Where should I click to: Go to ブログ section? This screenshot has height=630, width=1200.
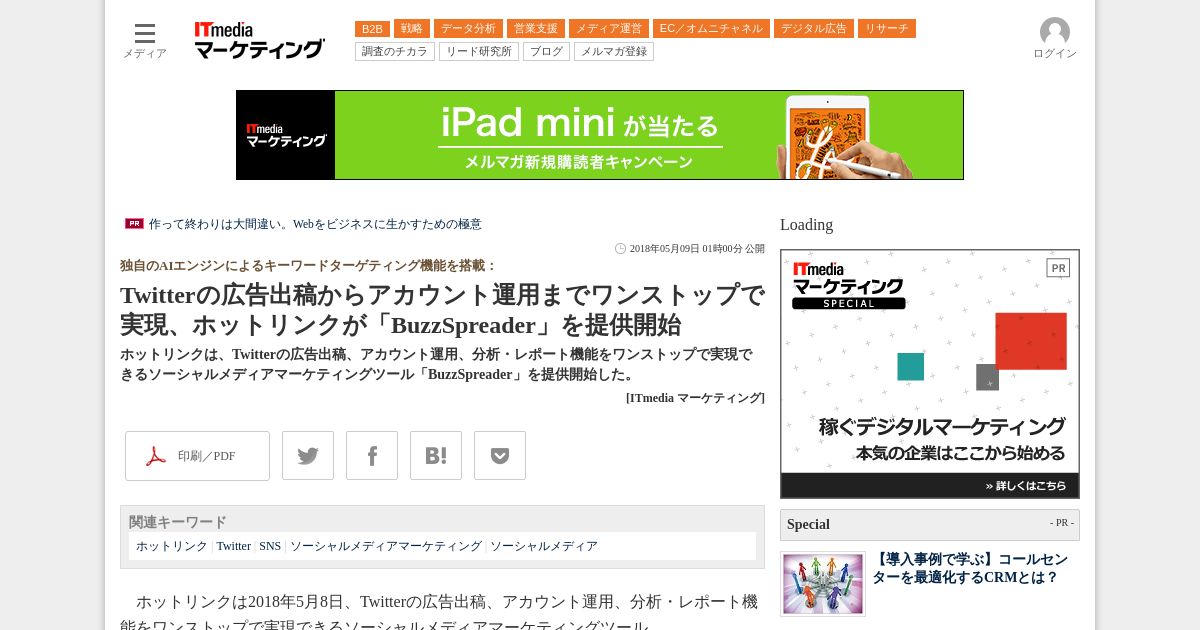point(546,52)
